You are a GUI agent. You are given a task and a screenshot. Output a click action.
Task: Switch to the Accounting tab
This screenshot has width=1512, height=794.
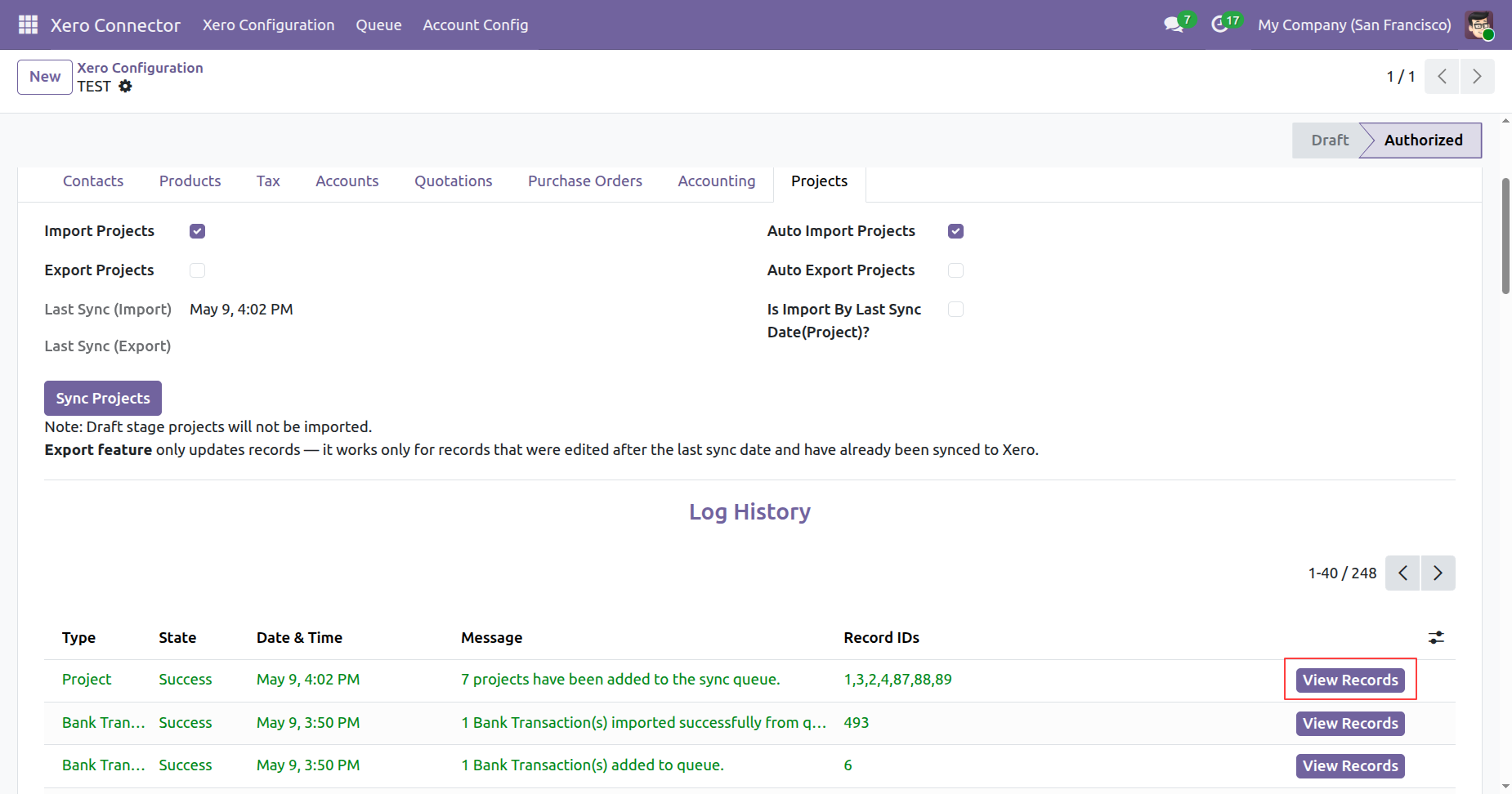point(717,181)
